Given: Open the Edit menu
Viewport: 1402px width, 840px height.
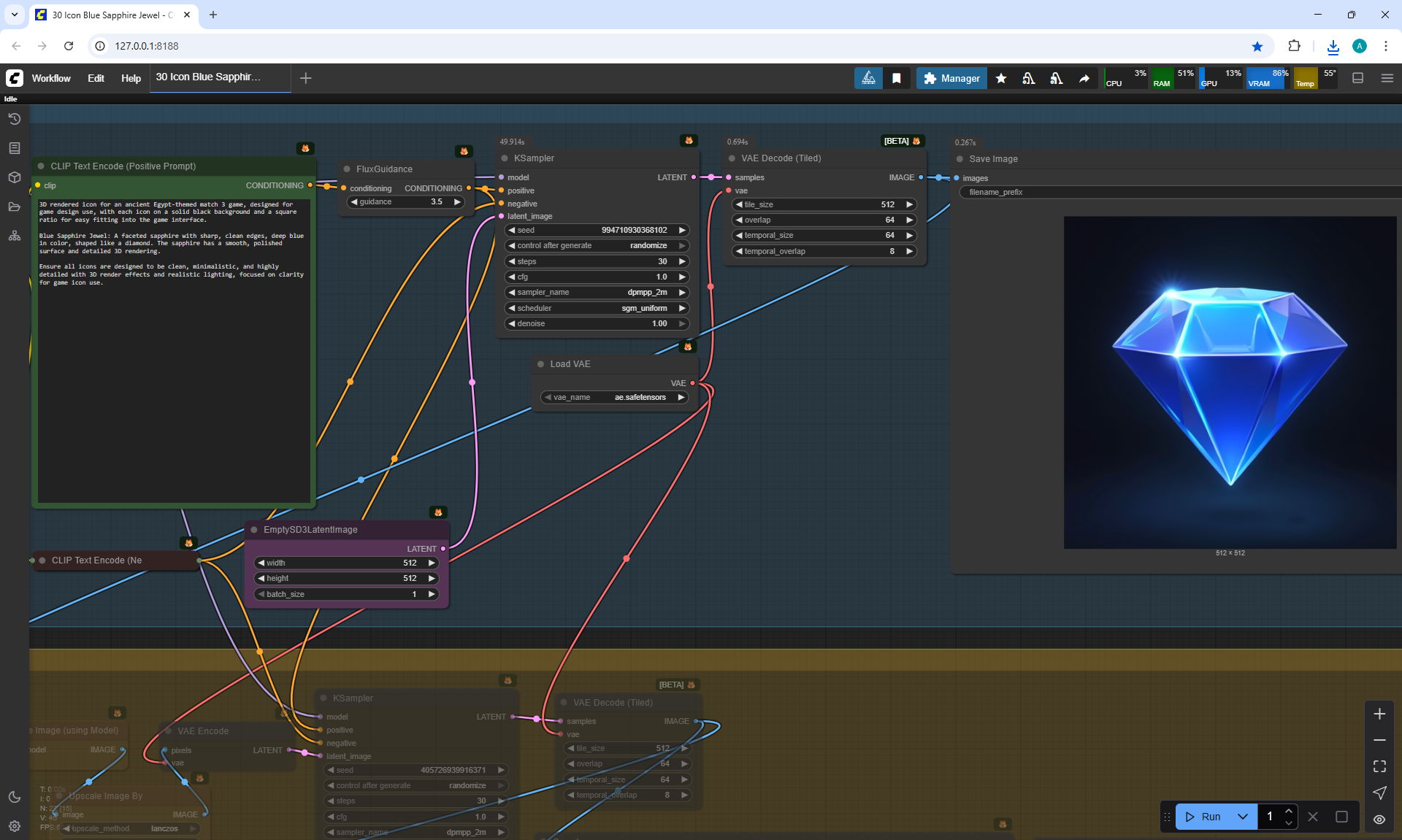Looking at the screenshot, I should [96, 78].
